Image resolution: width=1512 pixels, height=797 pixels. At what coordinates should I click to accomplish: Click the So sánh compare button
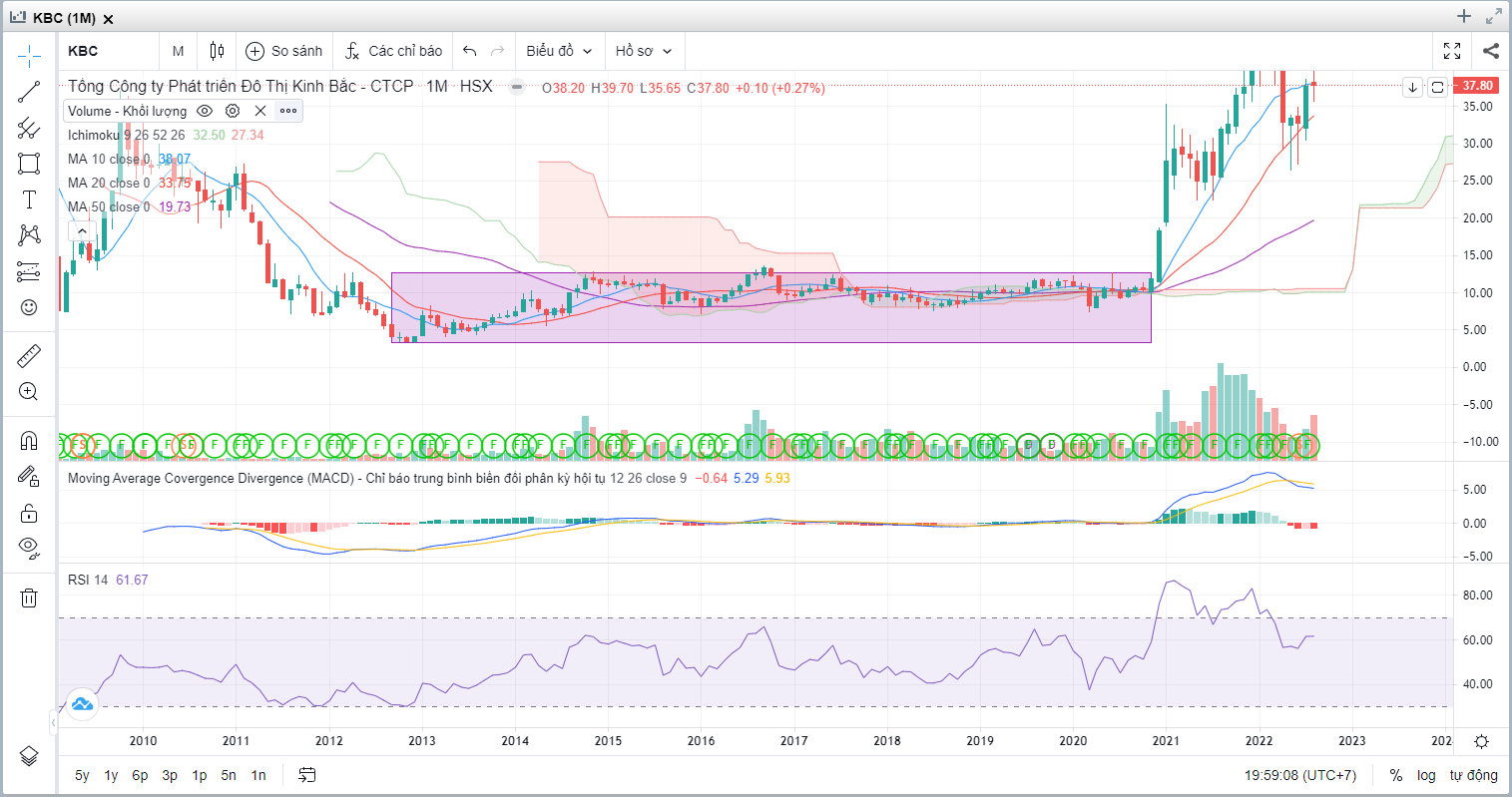pos(284,51)
